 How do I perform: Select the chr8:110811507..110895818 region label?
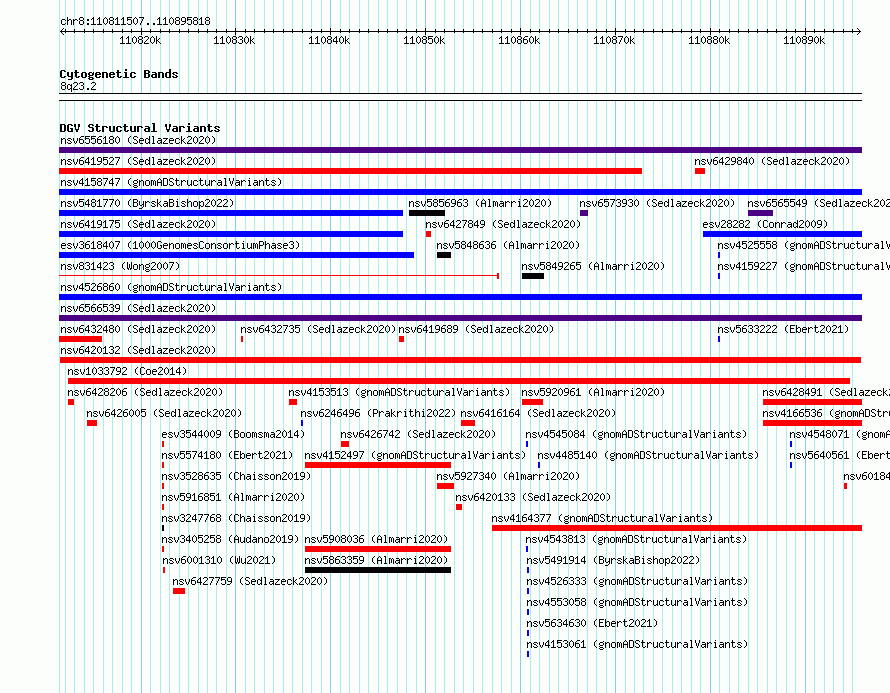tap(135, 21)
